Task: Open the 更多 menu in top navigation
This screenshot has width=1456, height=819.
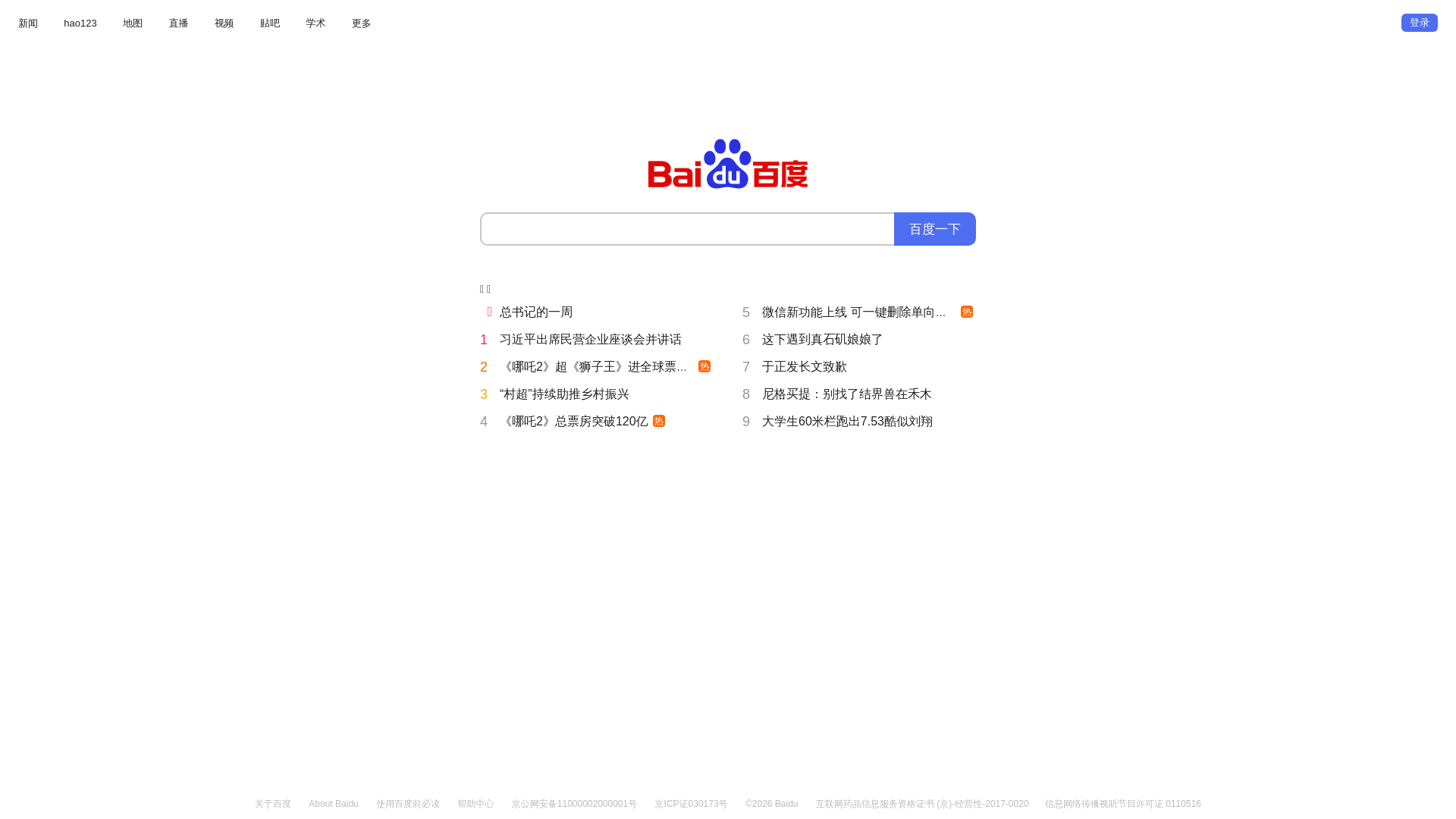Action: [x=361, y=24]
